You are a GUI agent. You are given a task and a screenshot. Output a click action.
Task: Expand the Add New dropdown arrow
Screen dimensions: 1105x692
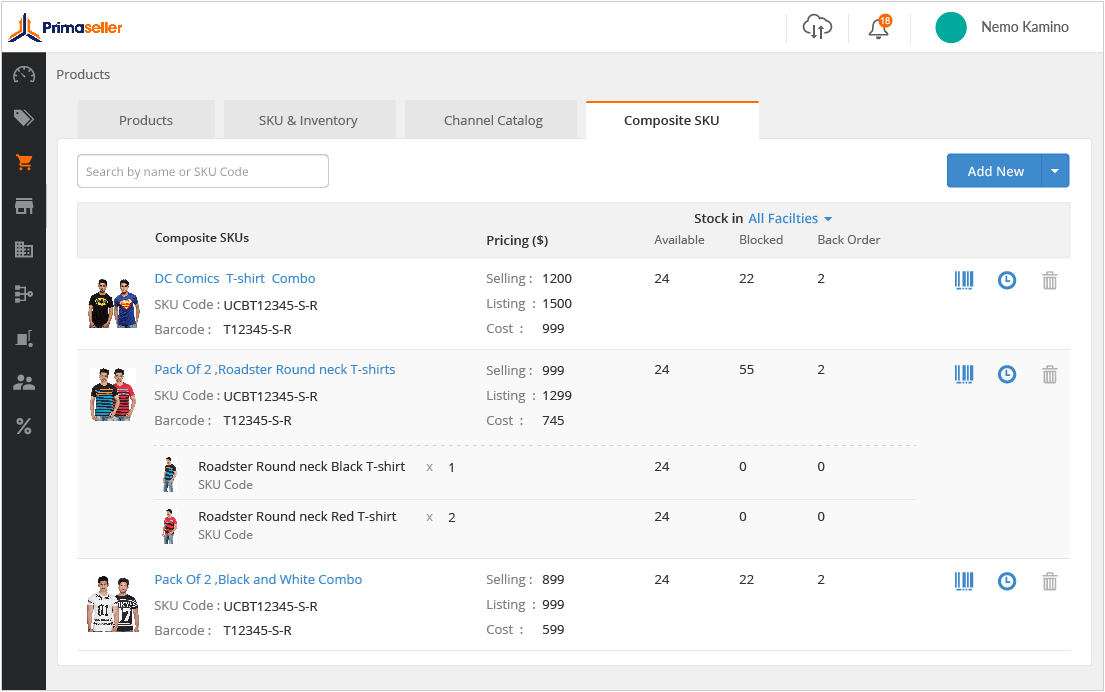coord(1055,171)
